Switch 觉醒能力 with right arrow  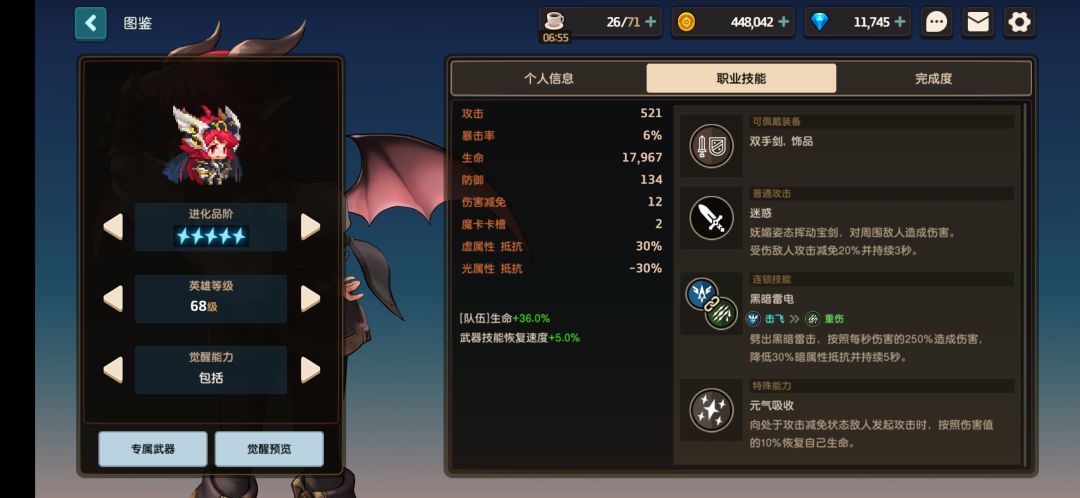point(310,370)
